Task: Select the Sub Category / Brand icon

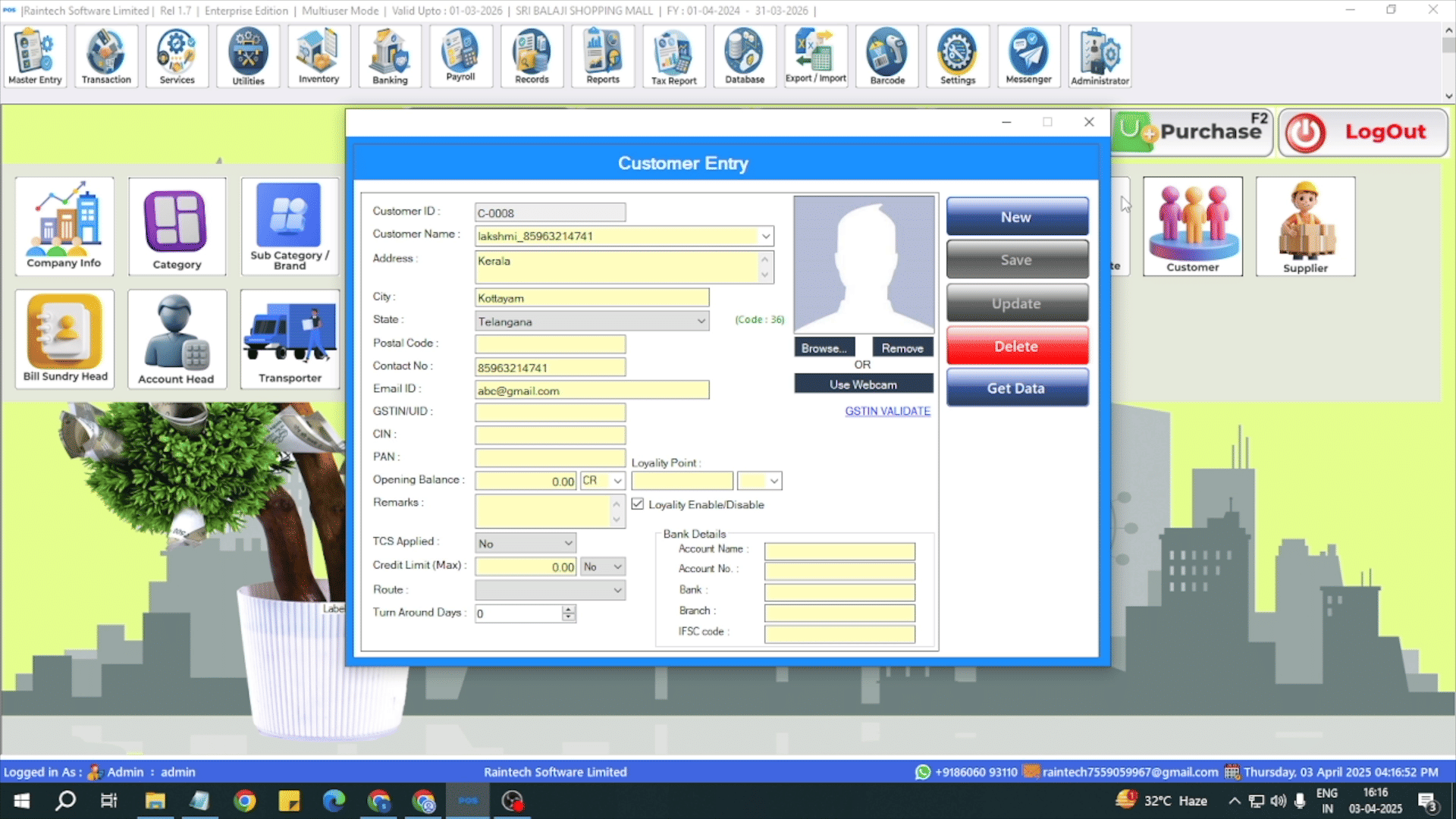Action: (290, 226)
